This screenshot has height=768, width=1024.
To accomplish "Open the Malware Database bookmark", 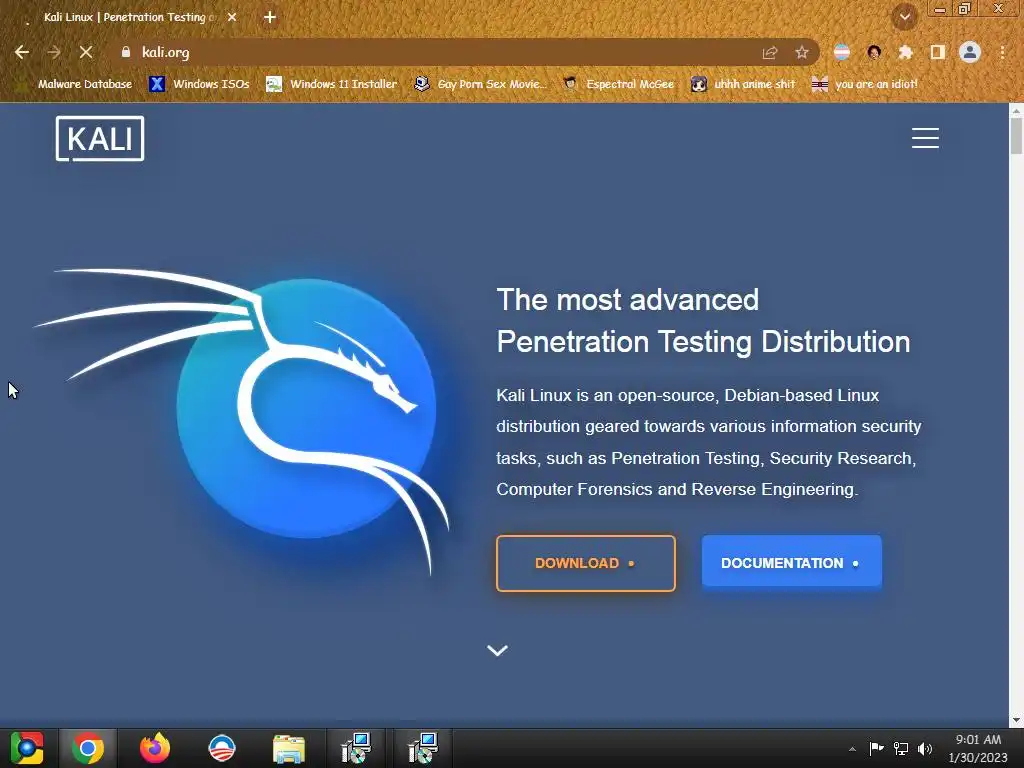I will pos(74,84).
